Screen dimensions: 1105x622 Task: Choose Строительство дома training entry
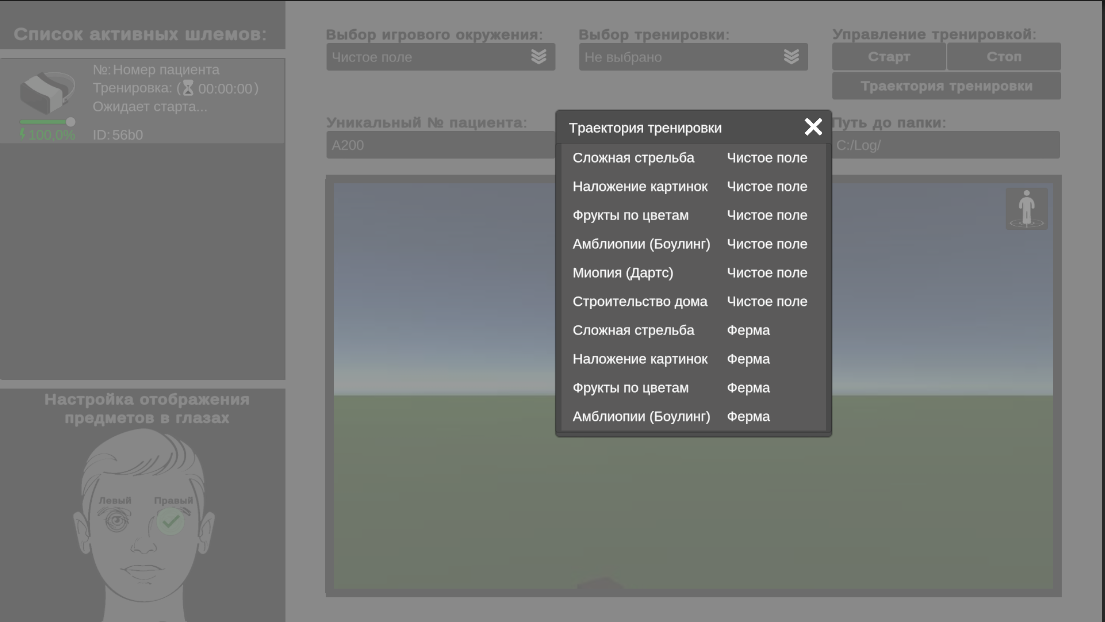tap(692, 302)
